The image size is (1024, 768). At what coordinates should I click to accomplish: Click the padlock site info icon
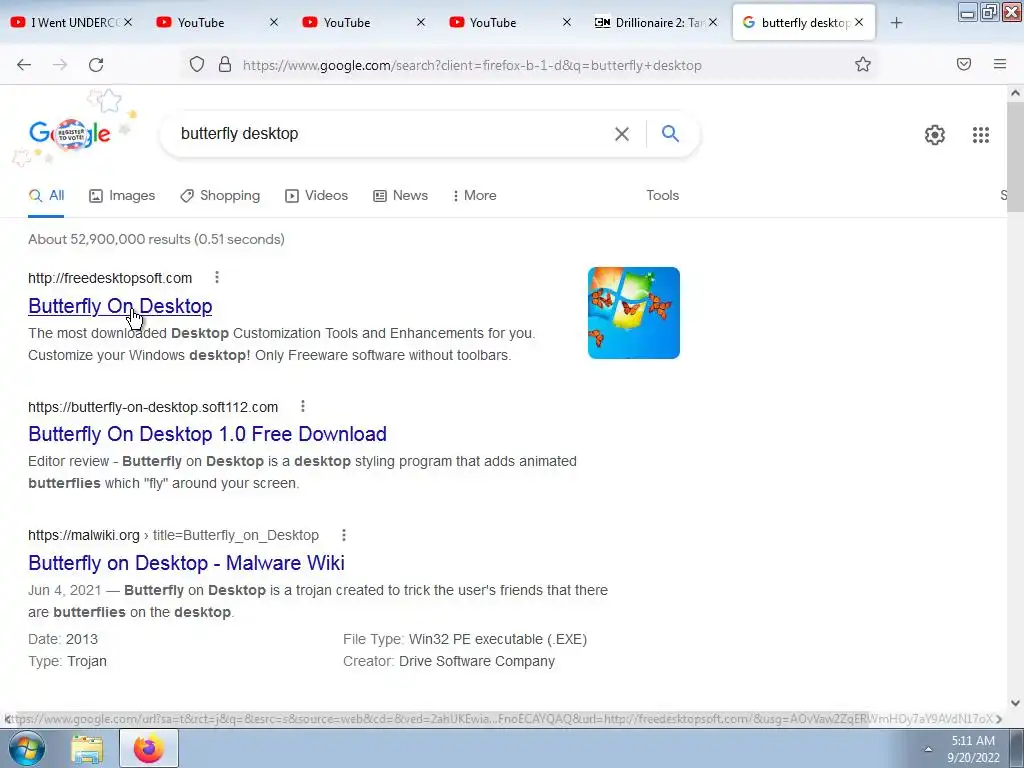point(225,64)
